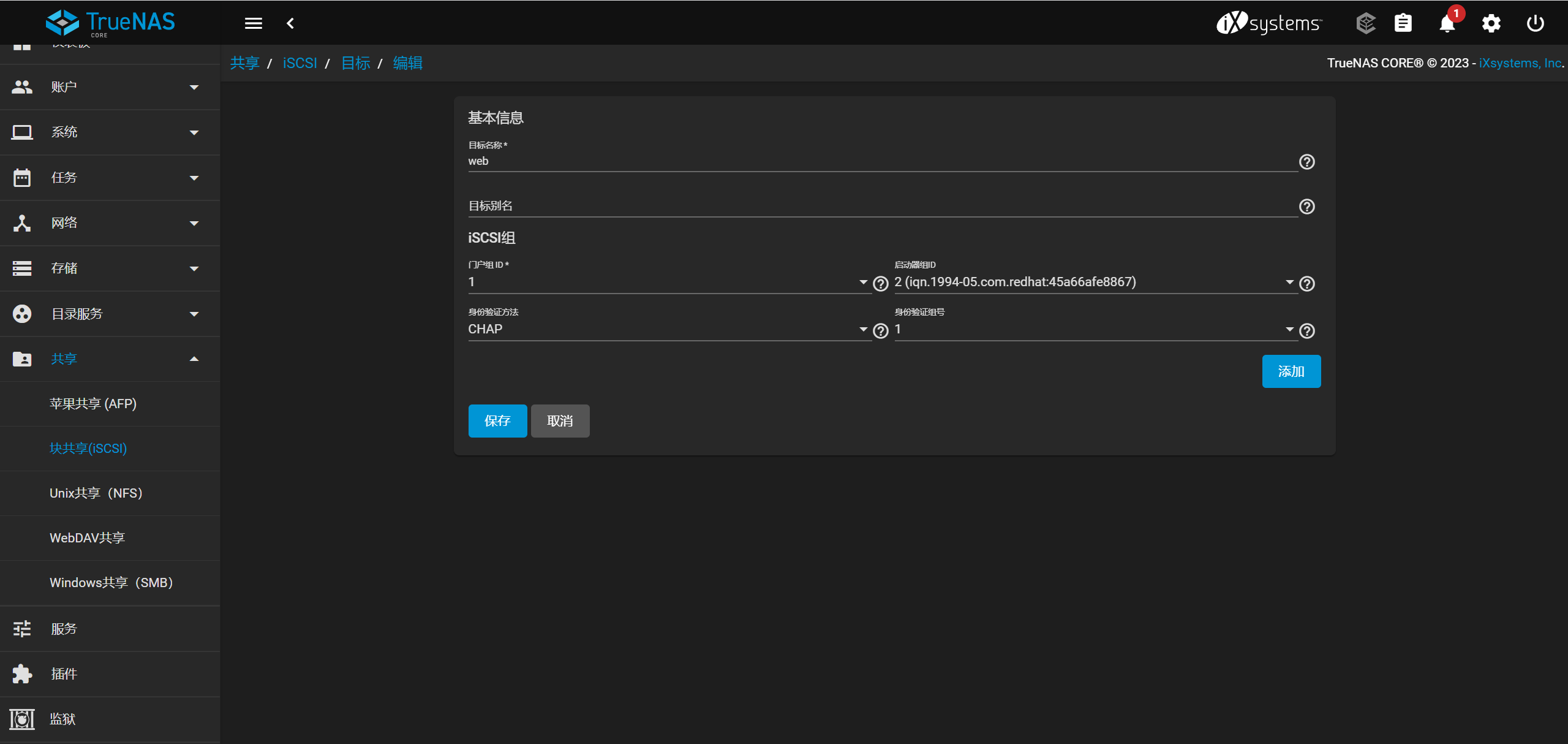Open Windows共享 (SMB) in sidebar
This screenshot has width=1568, height=744.
(111, 583)
